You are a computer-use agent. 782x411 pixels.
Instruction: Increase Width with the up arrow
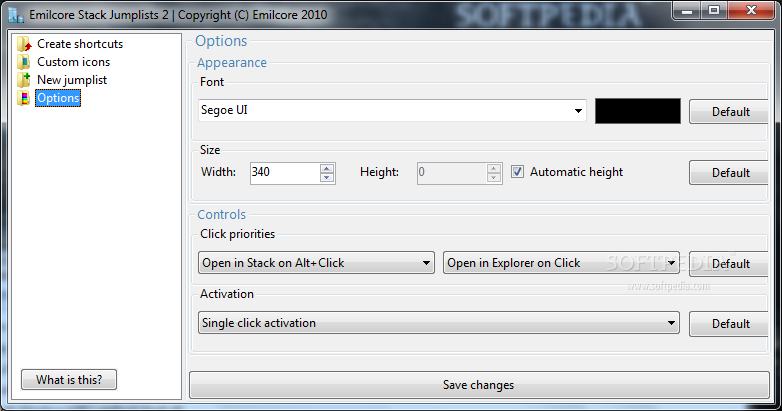[327, 169]
